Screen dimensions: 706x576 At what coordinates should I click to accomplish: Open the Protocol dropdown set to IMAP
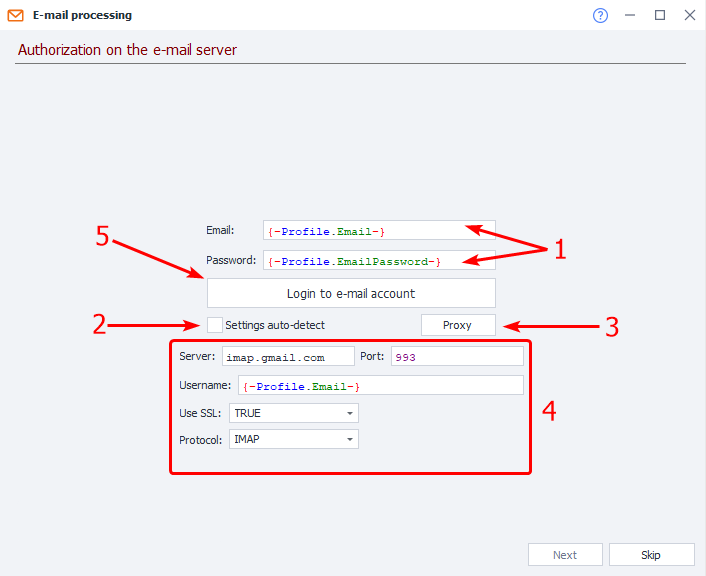pos(293,439)
